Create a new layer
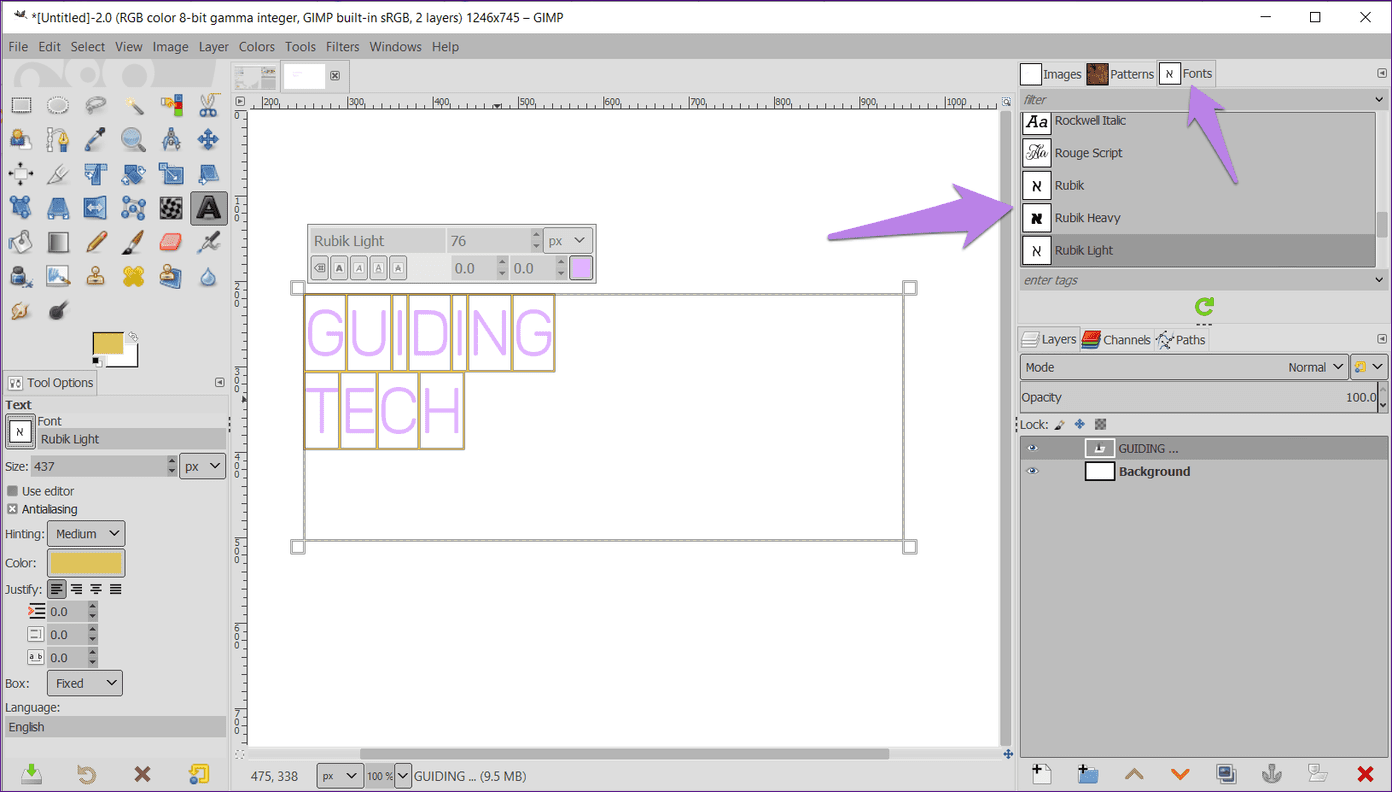This screenshot has width=1392, height=792. click(1040, 773)
